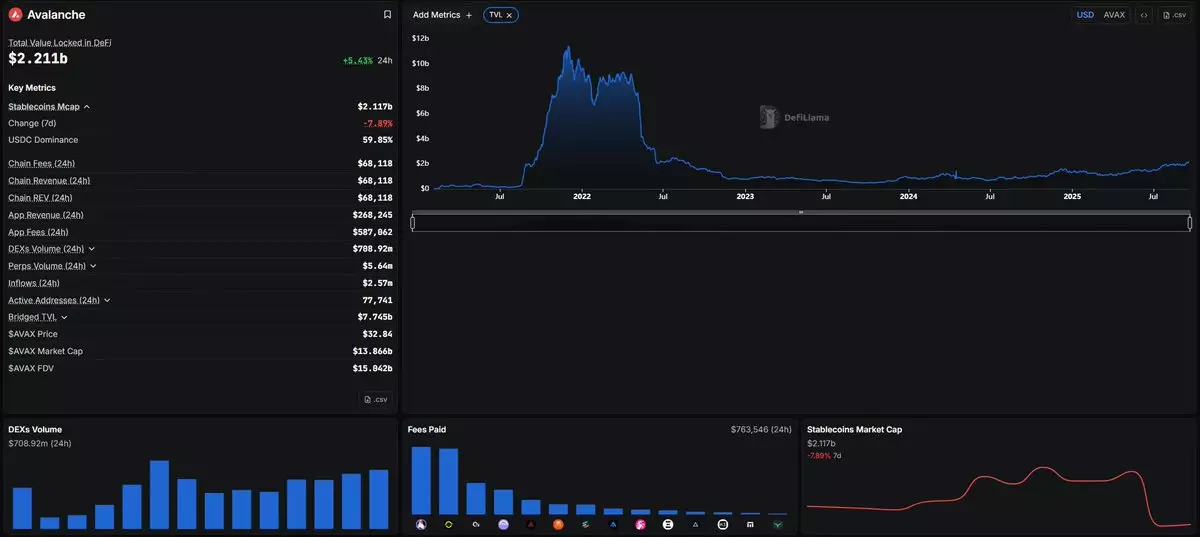Screen dimensions: 1200x537
Task: Click the tallest bar in DEXs Volume chart
Action: coord(159,495)
